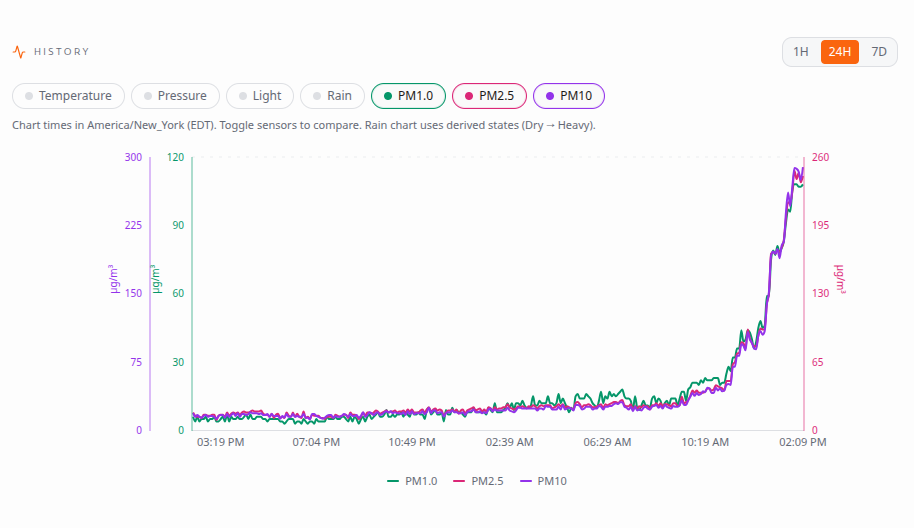The height and width of the screenshot is (528, 914).
Task: Enable the Rain sensor chip
Action: pyautogui.click(x=332, y=96)
